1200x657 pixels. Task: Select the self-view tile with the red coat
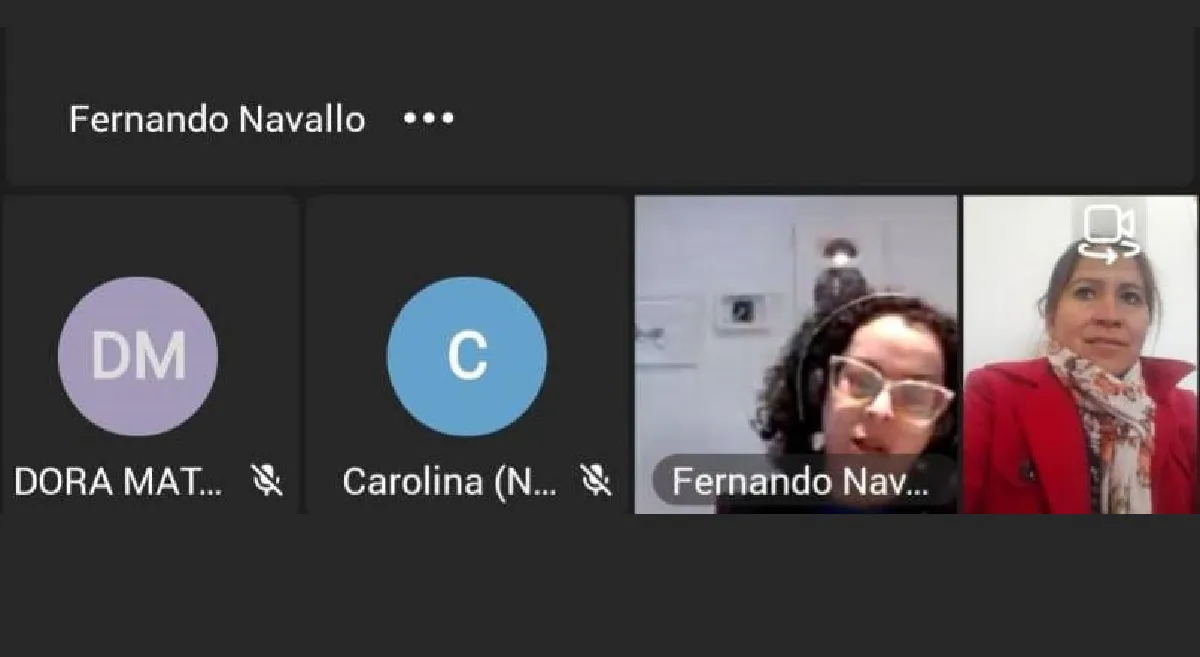pyautogui.click(x=1080, y=354)
